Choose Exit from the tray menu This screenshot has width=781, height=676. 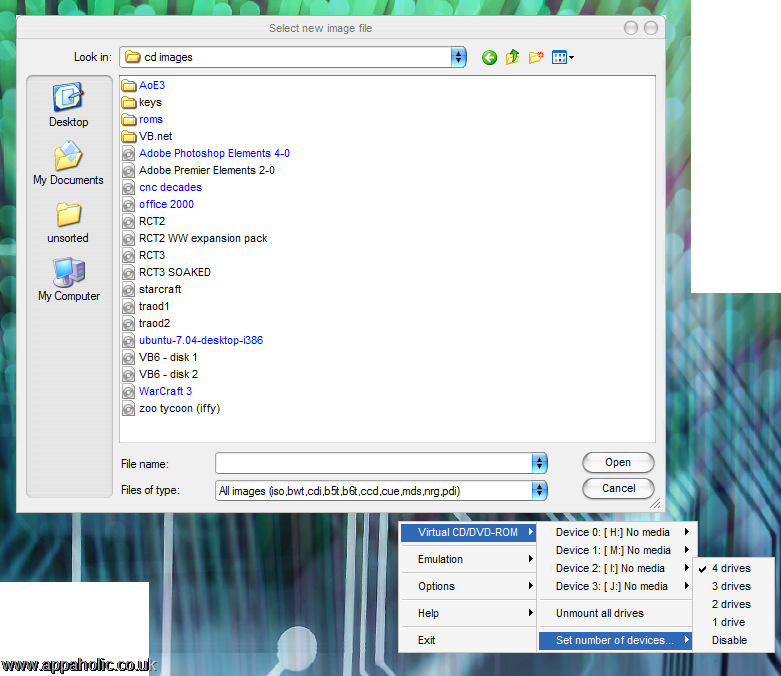468,640
